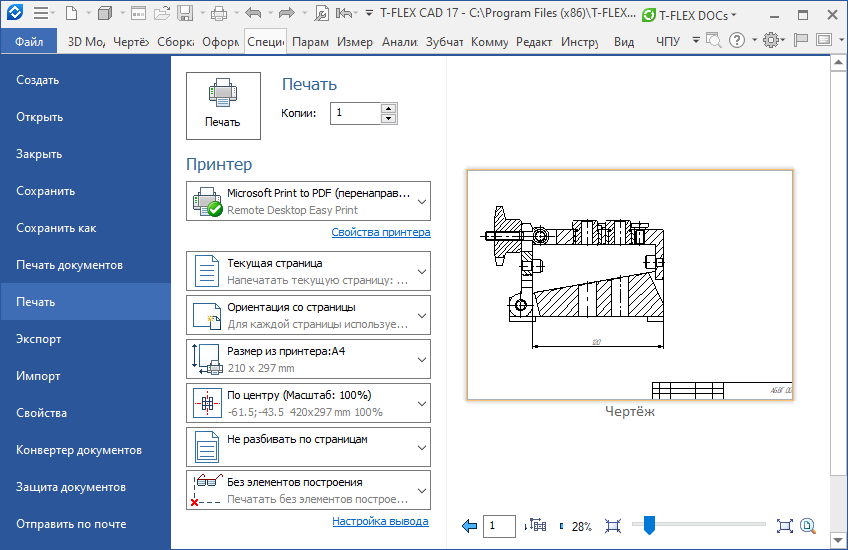Increase the copies count with the up arrow
This screenshot has width=848, height=550.
pyautogui.click(x=389, y=108)
